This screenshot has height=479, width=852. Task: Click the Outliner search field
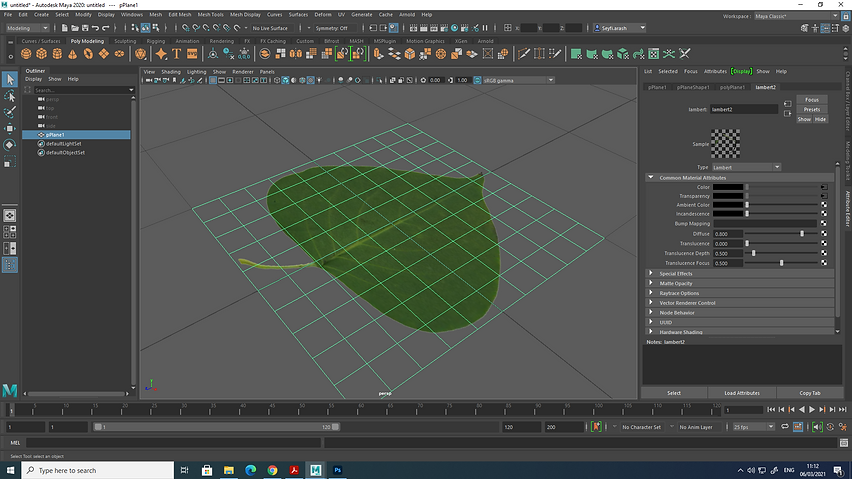(84, 90)
